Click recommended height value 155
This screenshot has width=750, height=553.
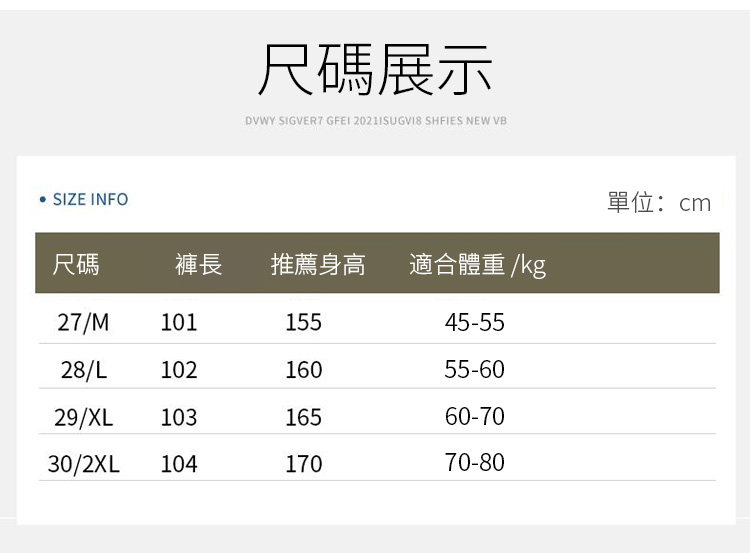[303, 323]
